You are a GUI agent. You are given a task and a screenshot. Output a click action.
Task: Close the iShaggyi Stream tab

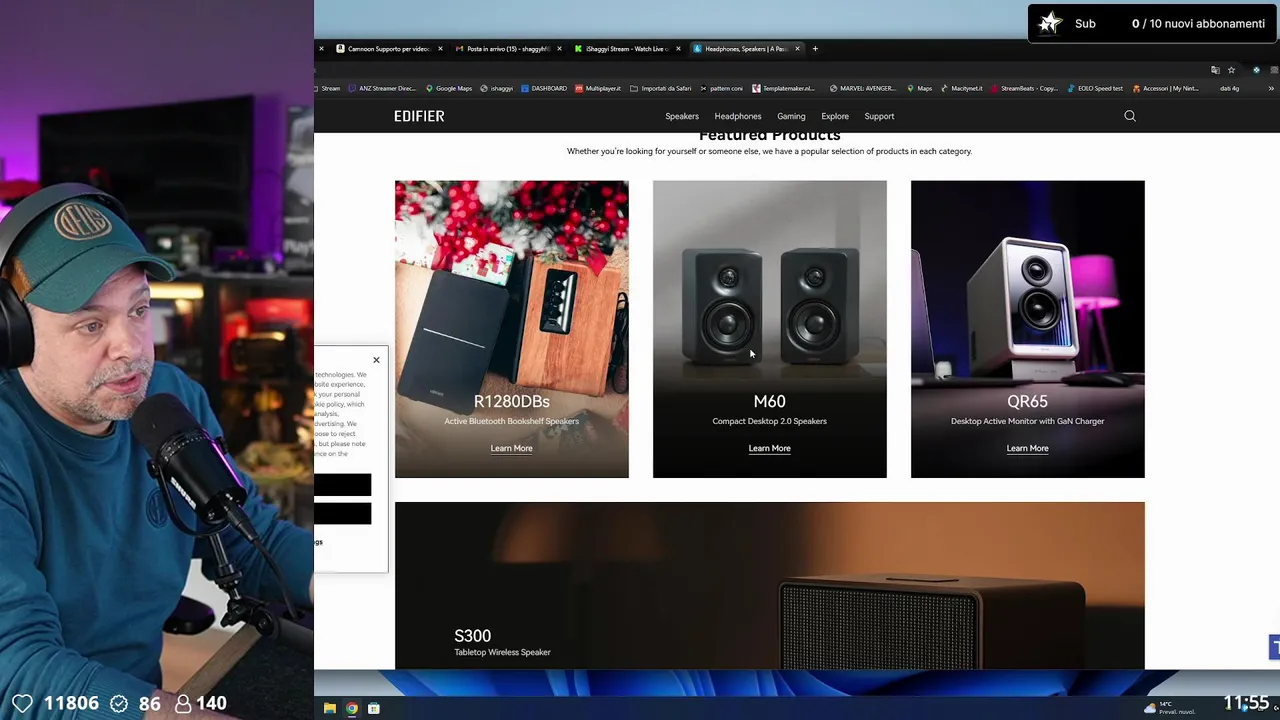[x=678, y=49]
